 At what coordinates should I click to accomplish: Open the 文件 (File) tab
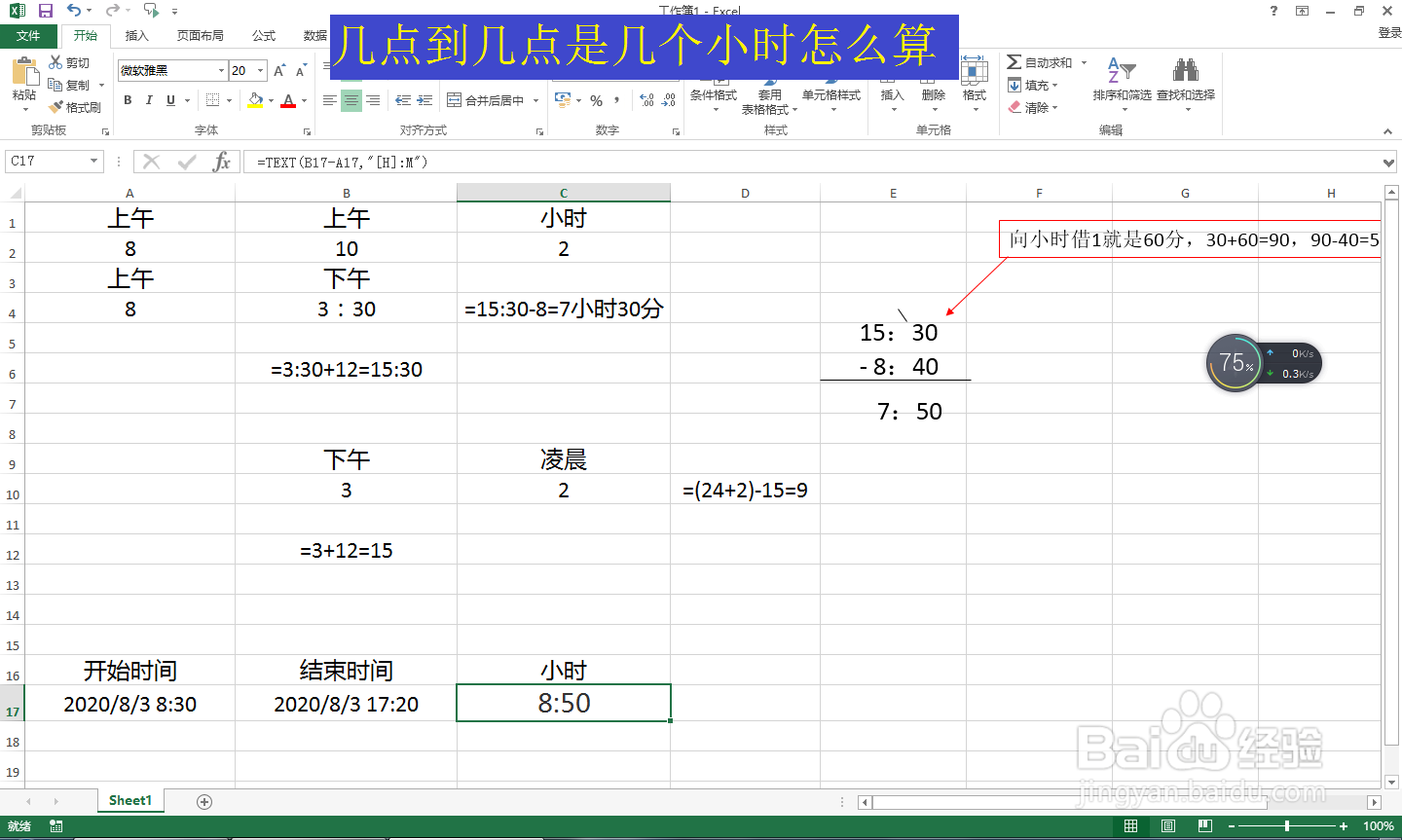(28, 35)
